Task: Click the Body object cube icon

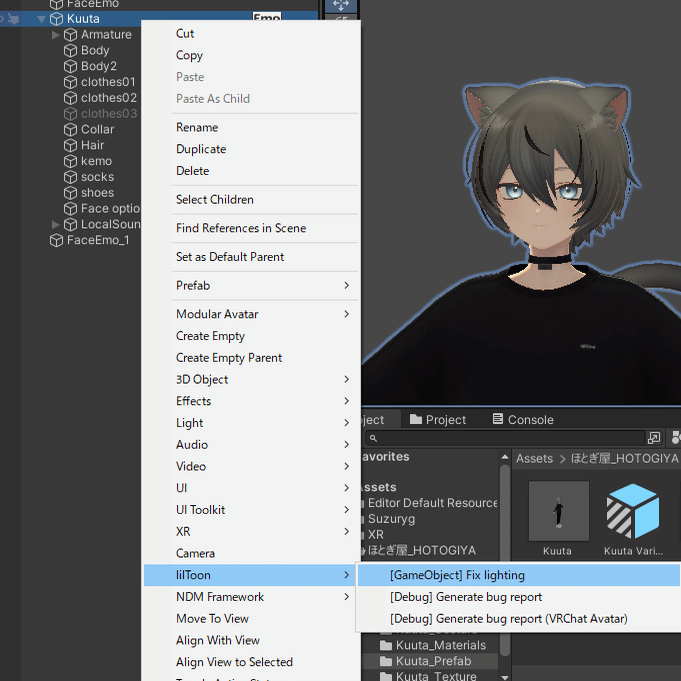Action: point(70,50)
